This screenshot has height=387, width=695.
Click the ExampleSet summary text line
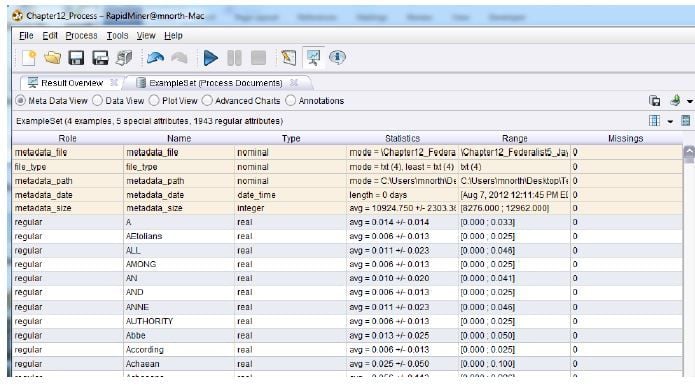click(x=149, y=121)
